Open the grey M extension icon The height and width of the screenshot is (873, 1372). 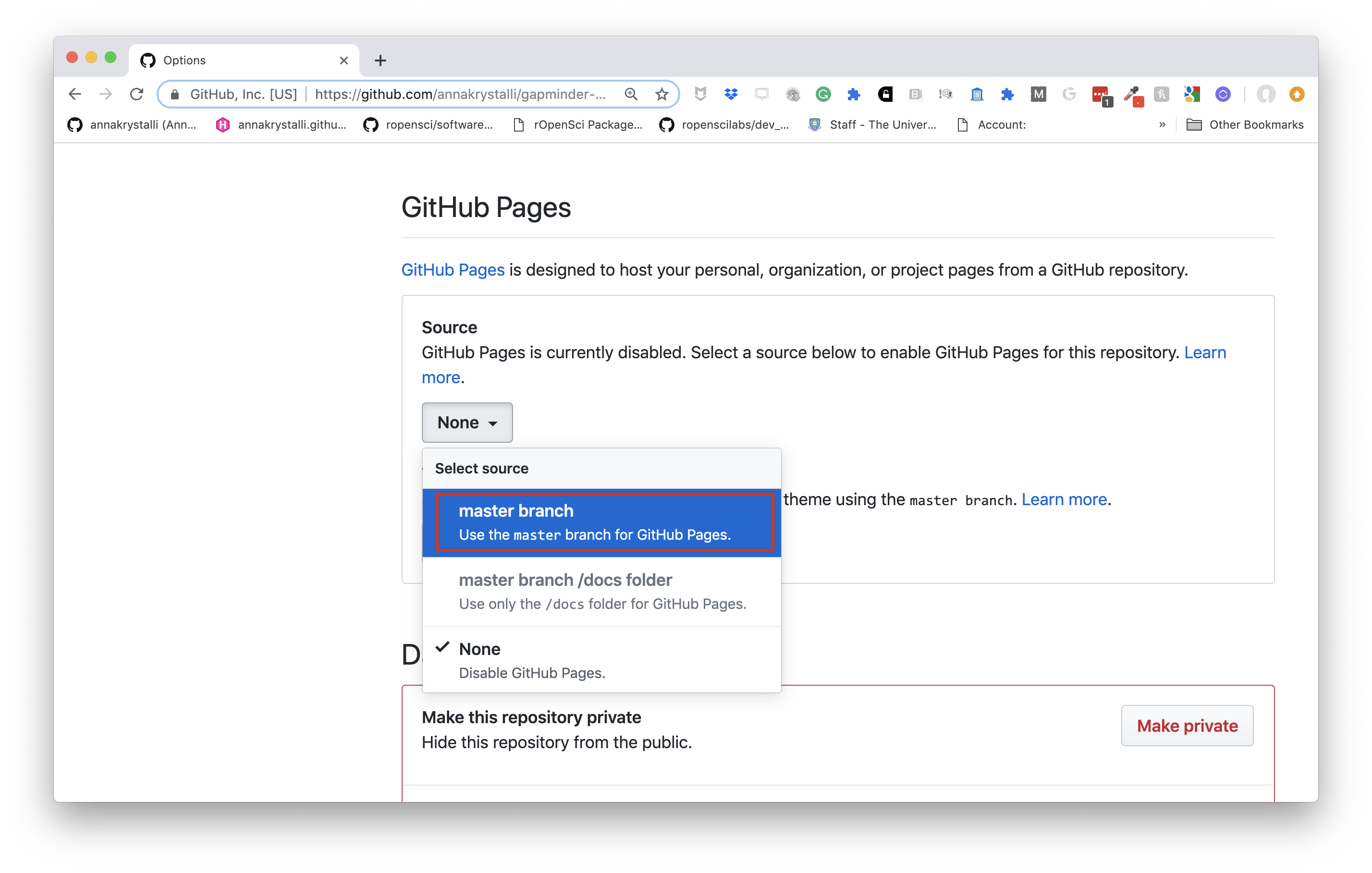point(1038,94)
